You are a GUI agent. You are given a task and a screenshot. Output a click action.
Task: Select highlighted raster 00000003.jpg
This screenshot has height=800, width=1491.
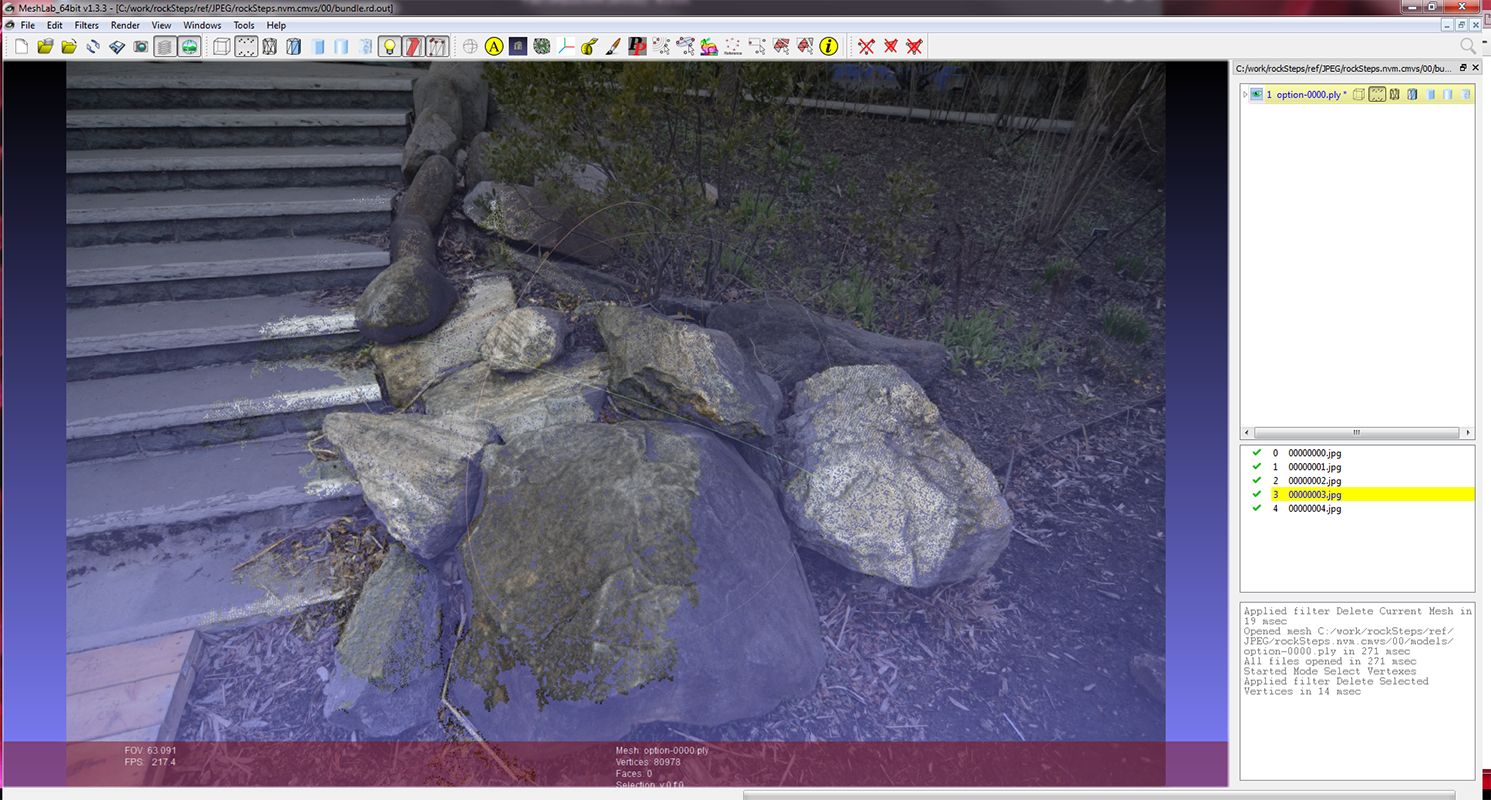pyautogui.click(x=1314, y=494)
